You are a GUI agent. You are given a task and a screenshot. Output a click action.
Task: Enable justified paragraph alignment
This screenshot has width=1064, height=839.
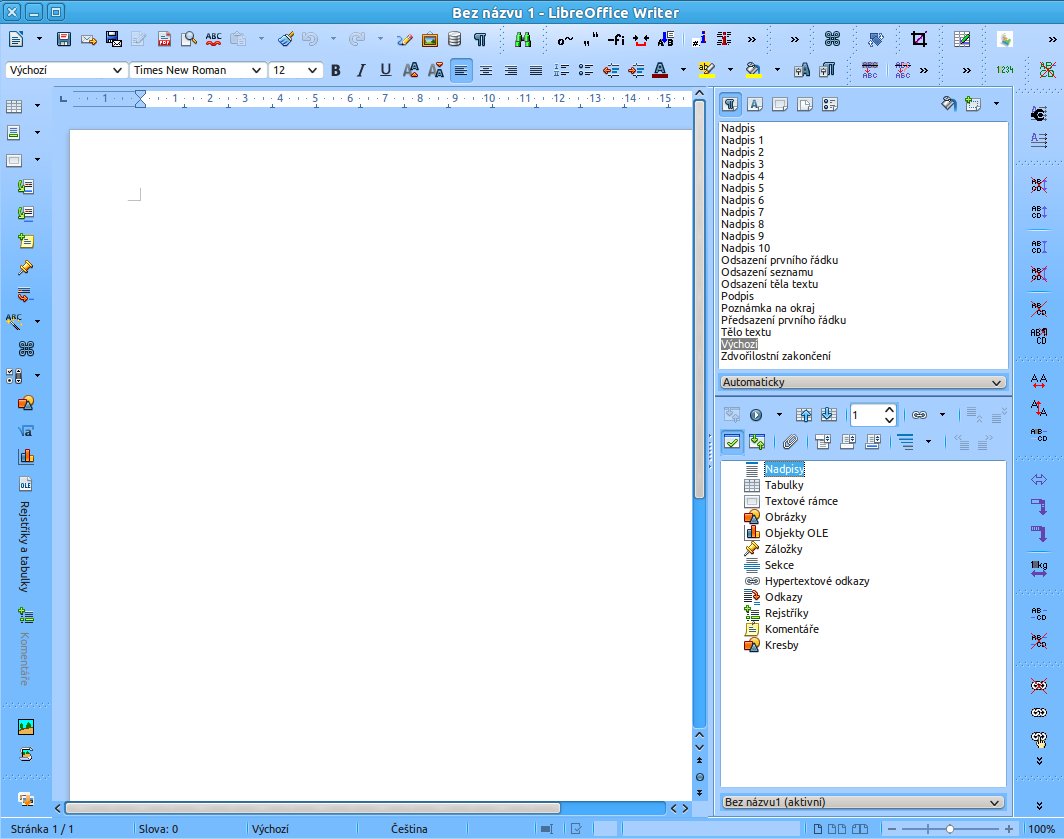tap(535, 70)
